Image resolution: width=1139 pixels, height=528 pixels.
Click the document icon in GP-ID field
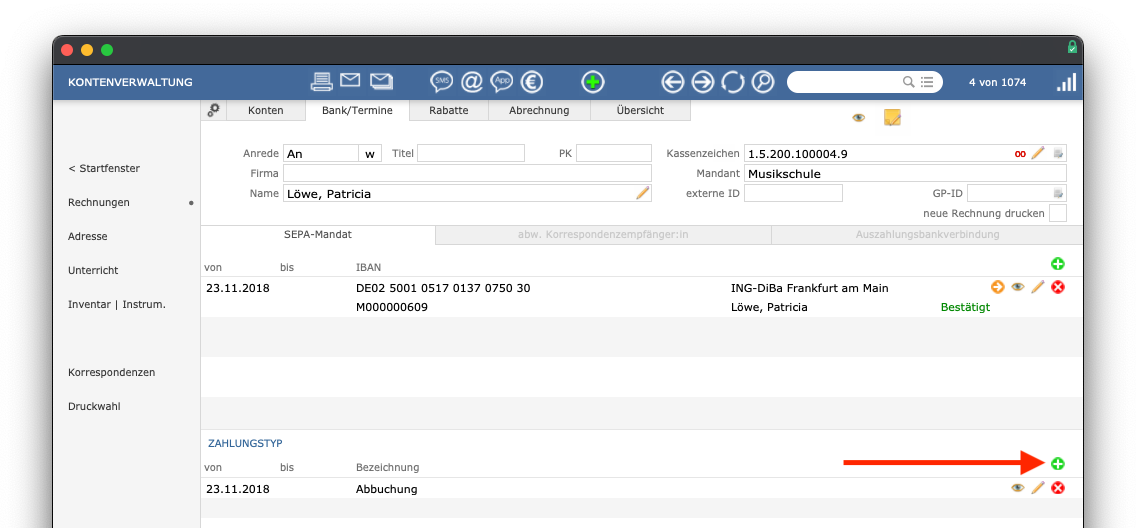[x=1058, y=193]
